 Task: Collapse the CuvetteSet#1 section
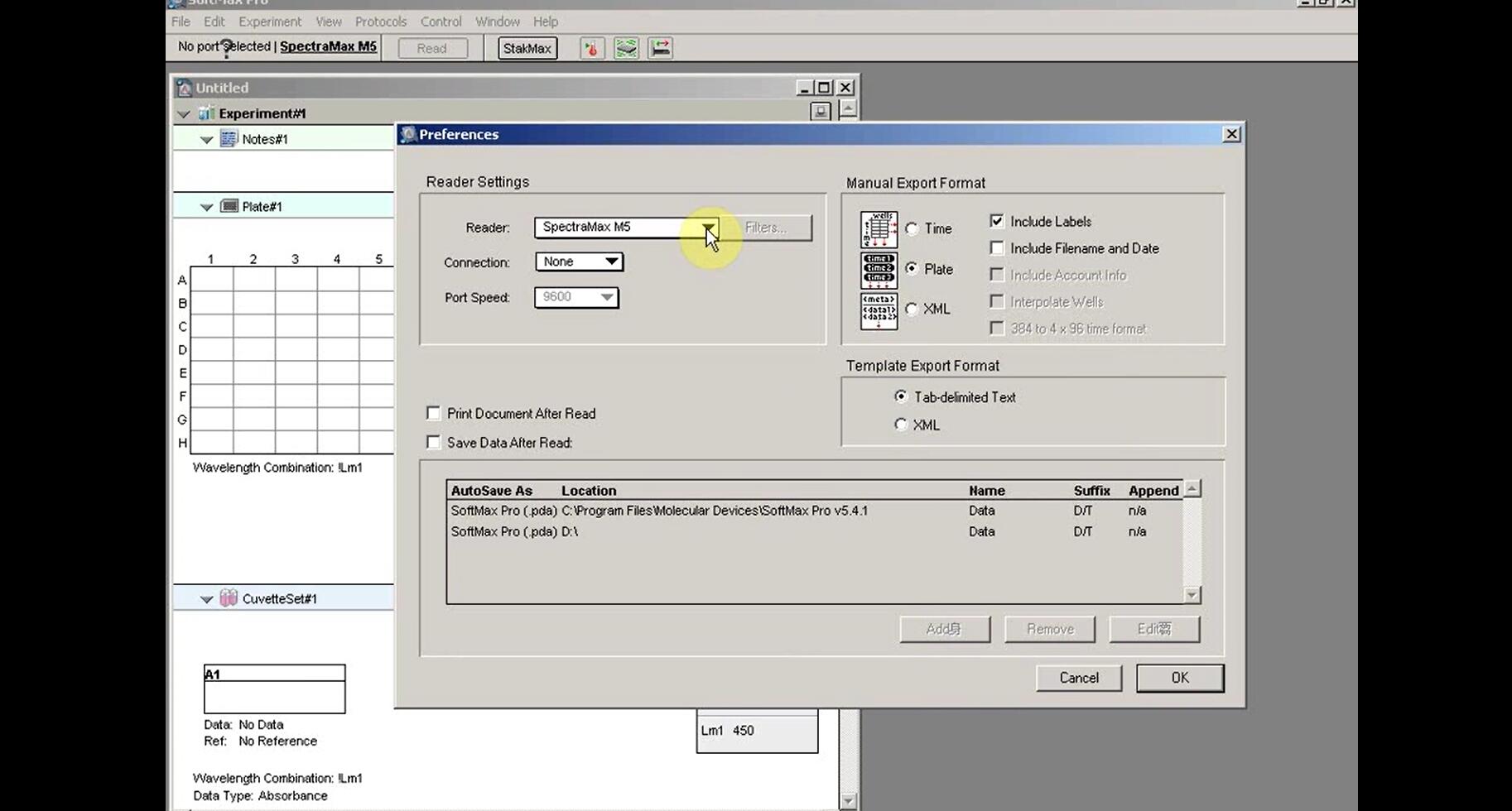[x=206, y=599]
